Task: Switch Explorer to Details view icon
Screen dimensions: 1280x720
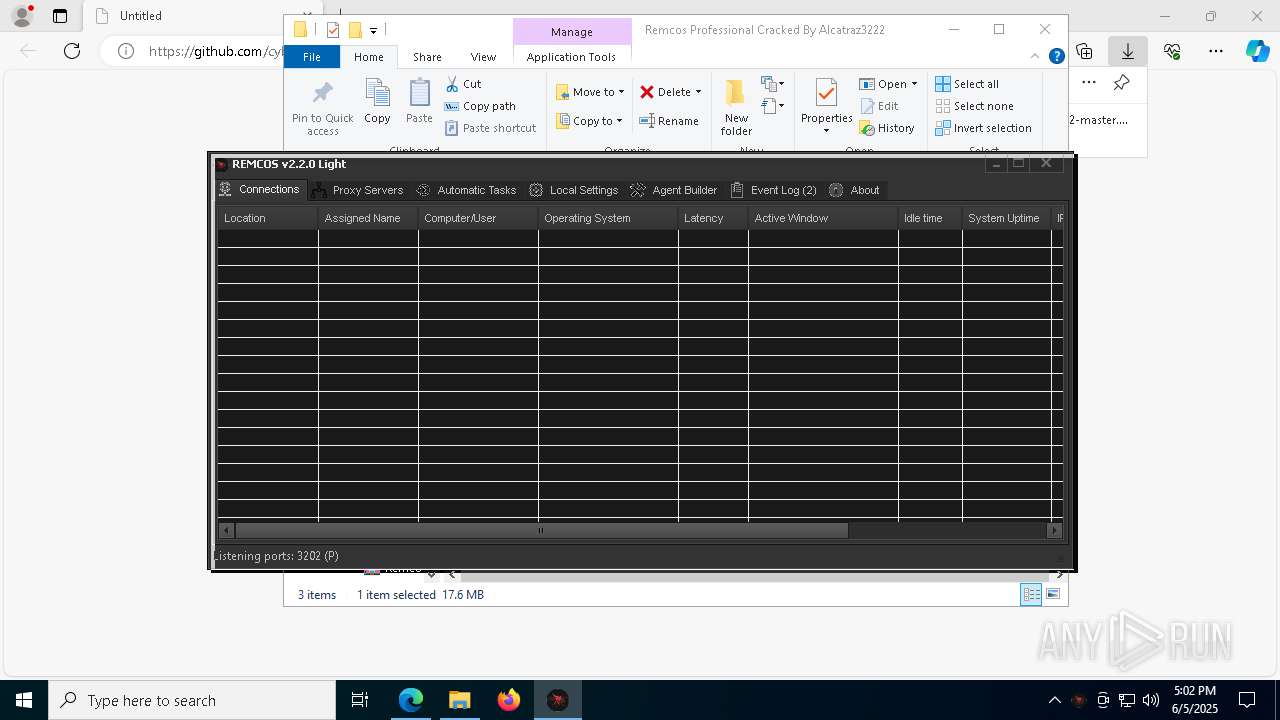Action: [x=1031, y=594]
